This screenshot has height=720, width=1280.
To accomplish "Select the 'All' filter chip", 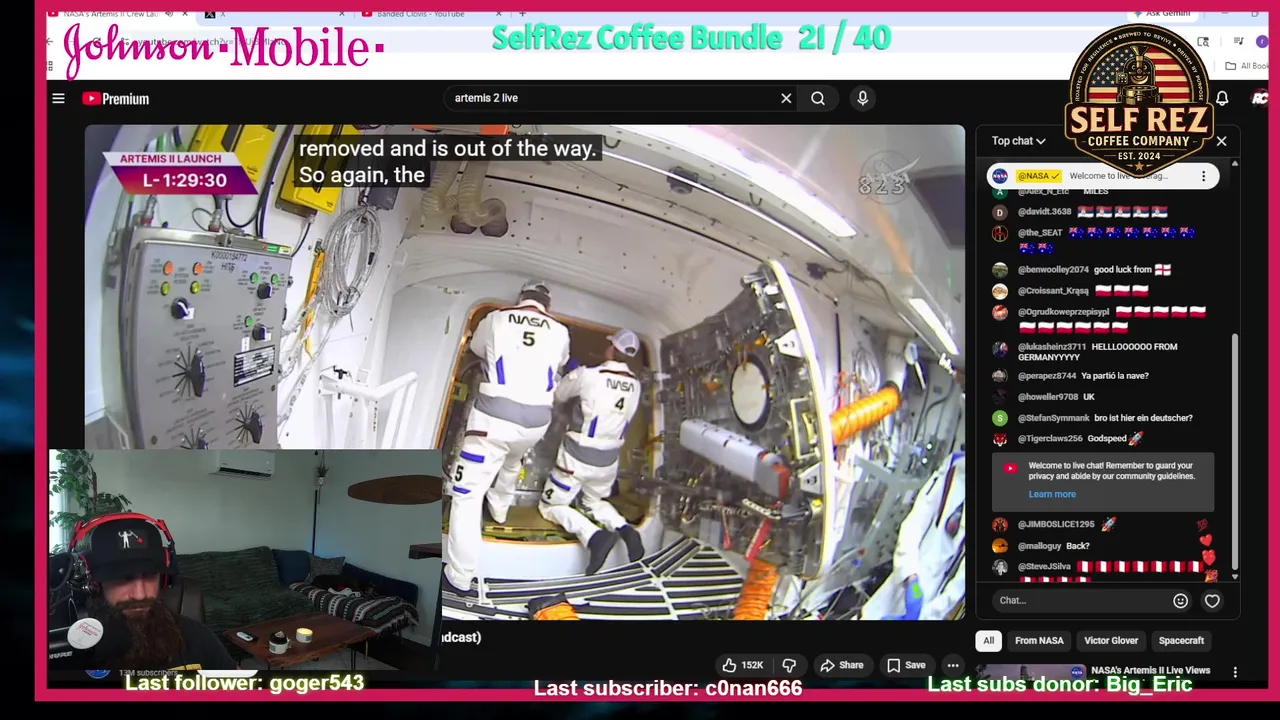I will [x=988, y=640].
